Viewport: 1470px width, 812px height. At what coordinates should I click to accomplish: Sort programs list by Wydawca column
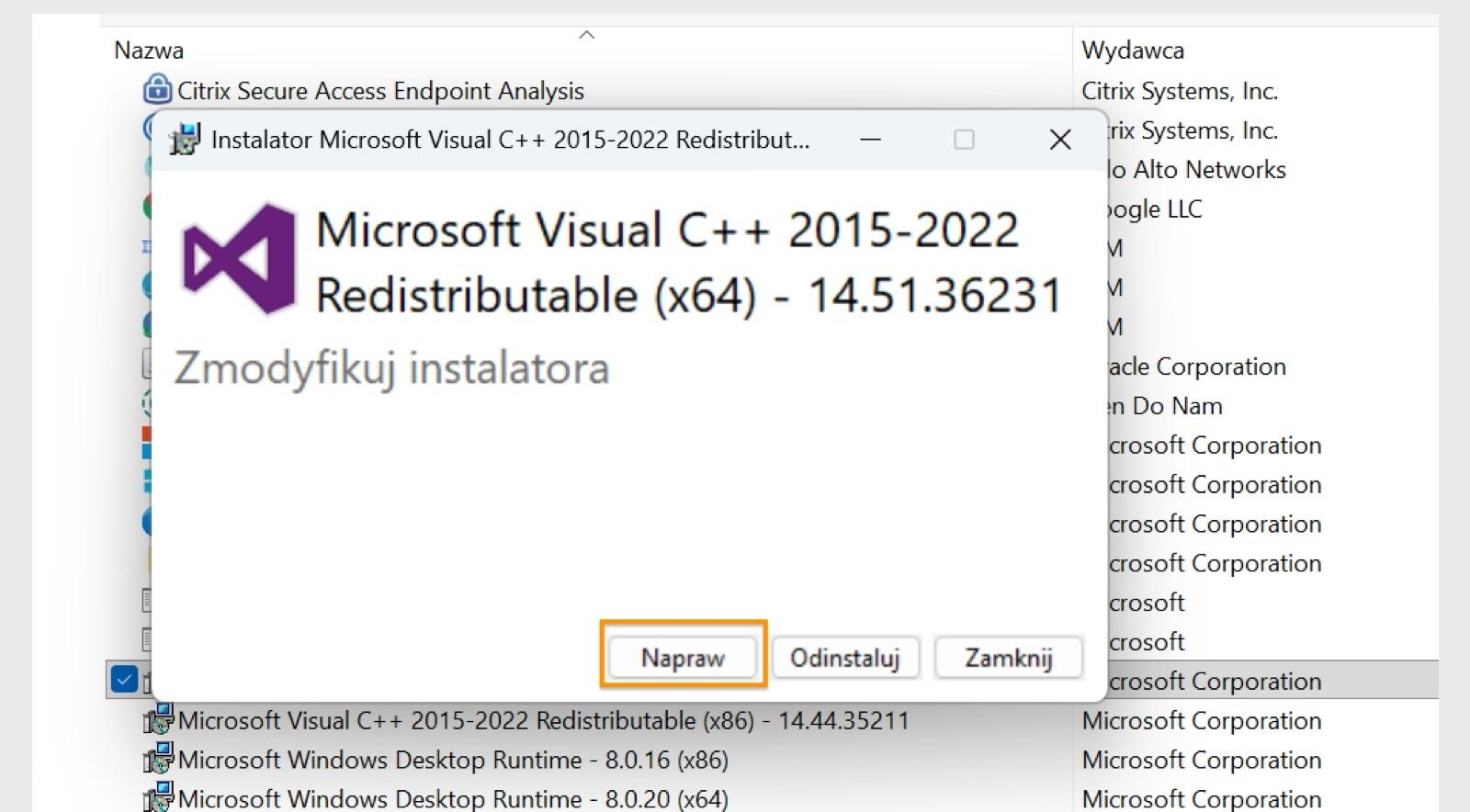pos(1133,51)
